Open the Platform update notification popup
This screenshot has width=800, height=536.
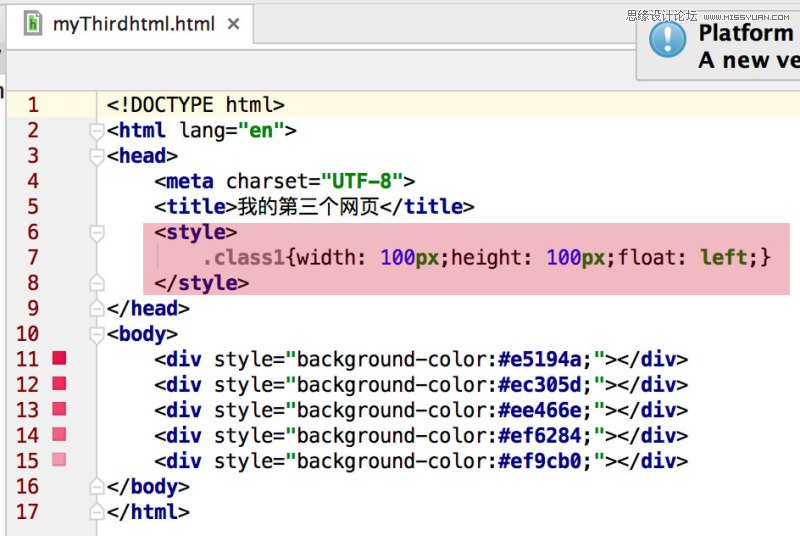pyautogui.click(x=745, y=45)
